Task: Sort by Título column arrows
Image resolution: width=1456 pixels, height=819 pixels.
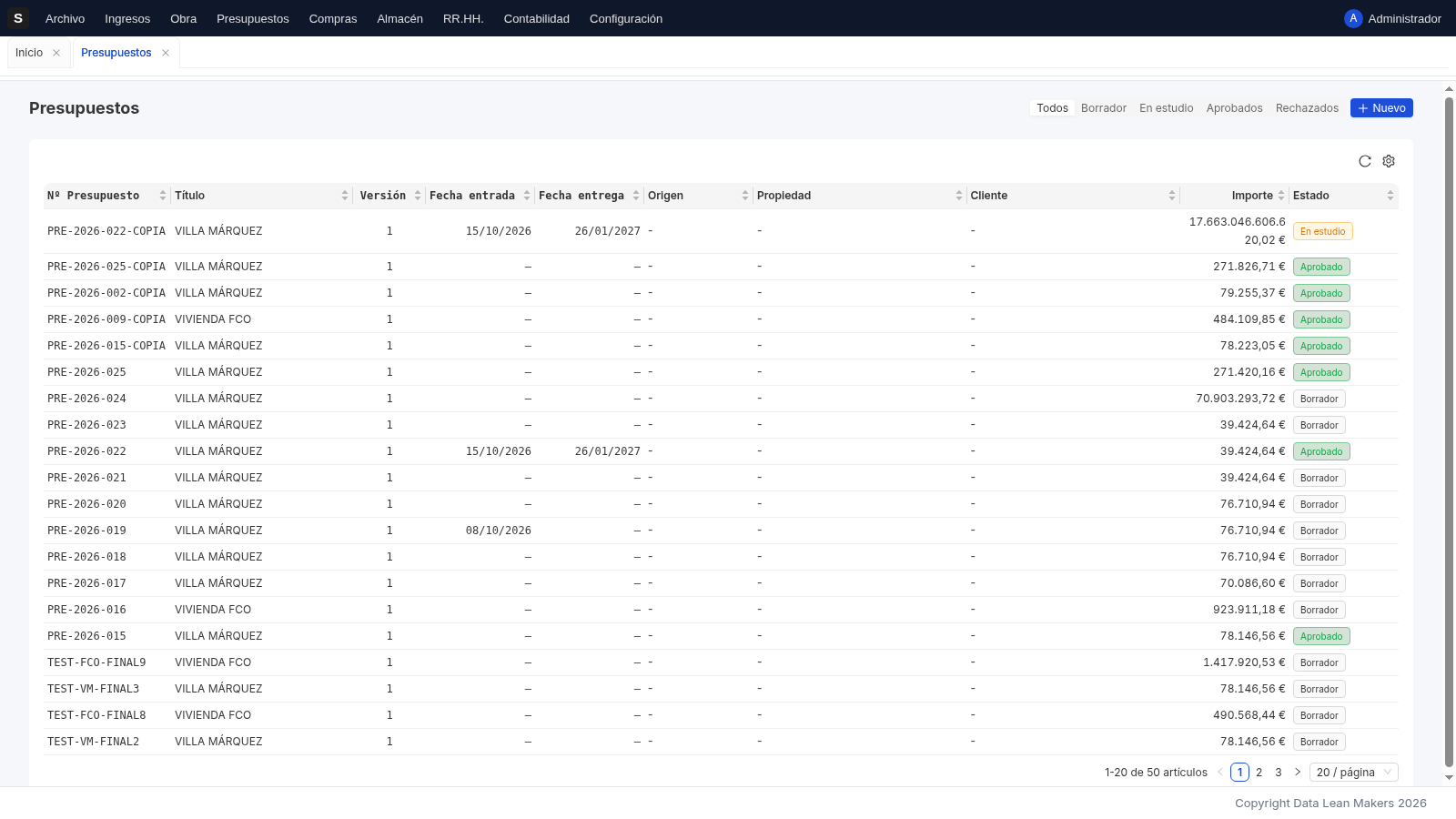Action: (x=345, y=196)
